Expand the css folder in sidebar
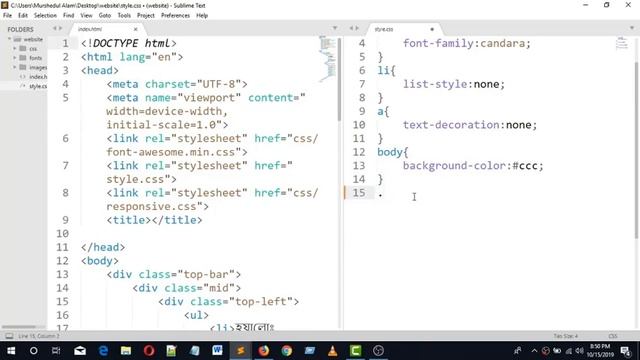Screen dimensions: 640x360 pyautogui.click(x=15, y=49)
